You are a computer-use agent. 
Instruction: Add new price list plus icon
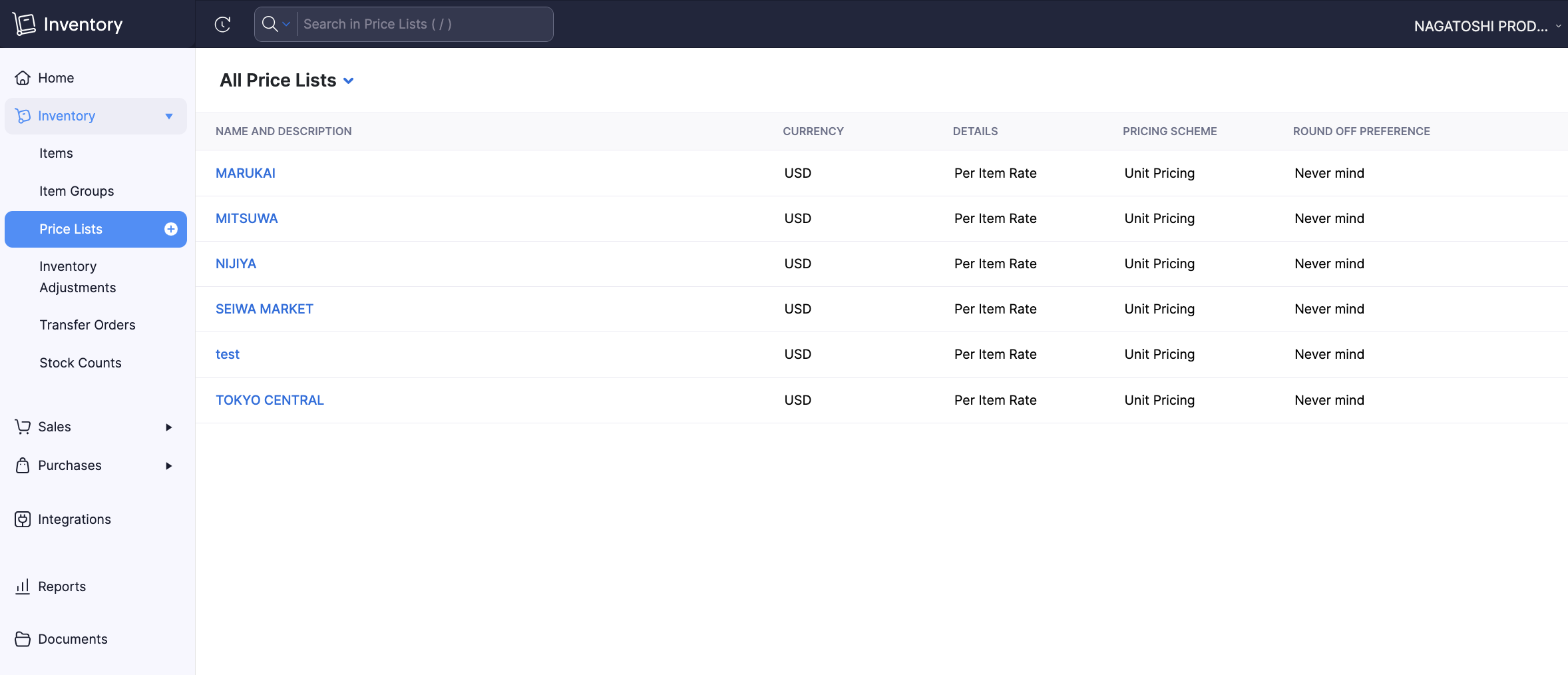pos(171,229)
